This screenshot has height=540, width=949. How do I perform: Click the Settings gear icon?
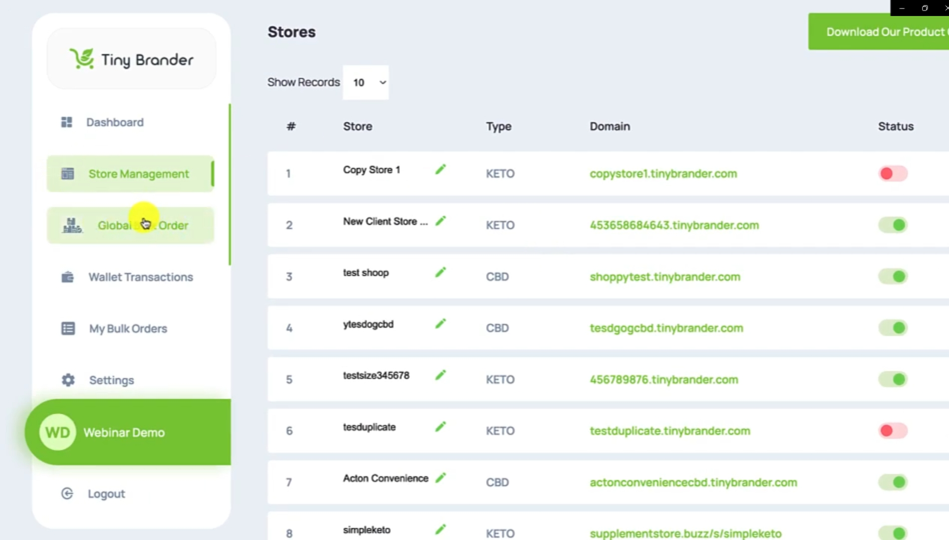pyautogui.click(x=68, y=380)
